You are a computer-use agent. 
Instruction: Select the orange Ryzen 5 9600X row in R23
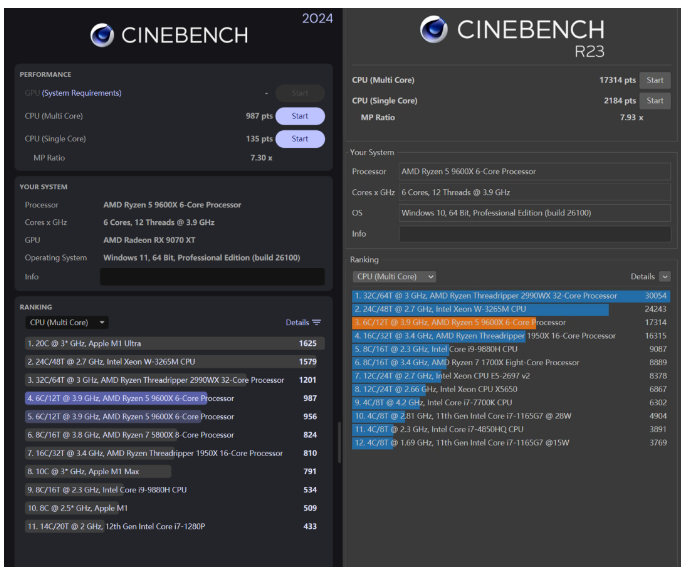(x=510, y=323)
